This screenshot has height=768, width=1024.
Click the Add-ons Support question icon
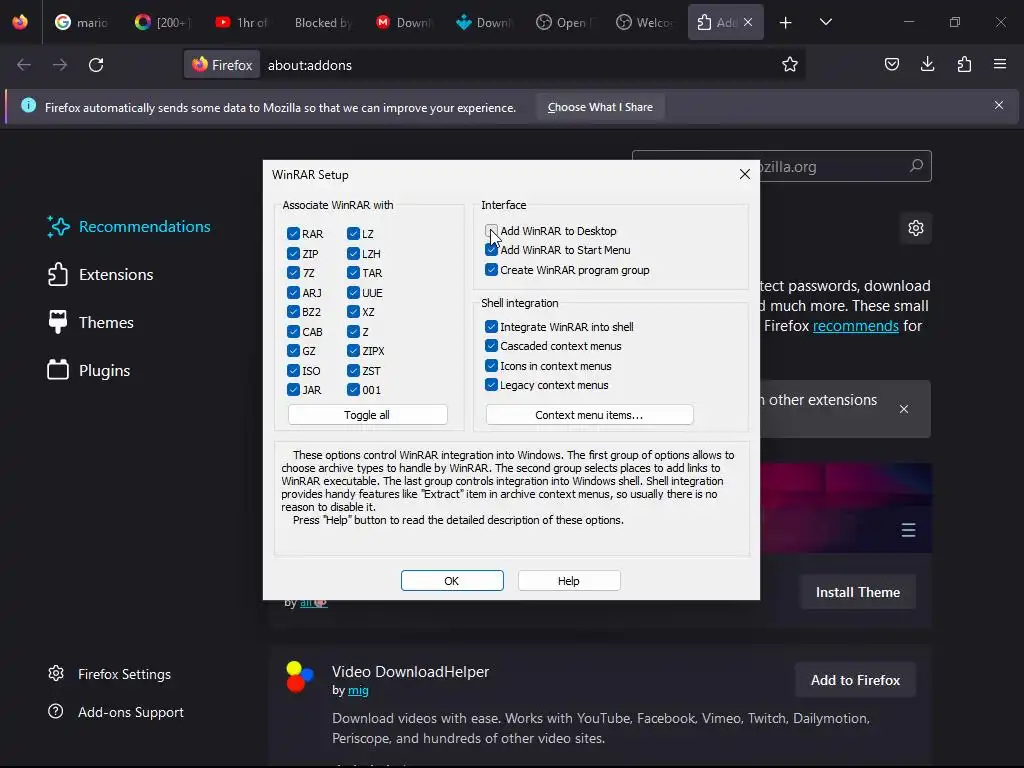click(56, 711)
